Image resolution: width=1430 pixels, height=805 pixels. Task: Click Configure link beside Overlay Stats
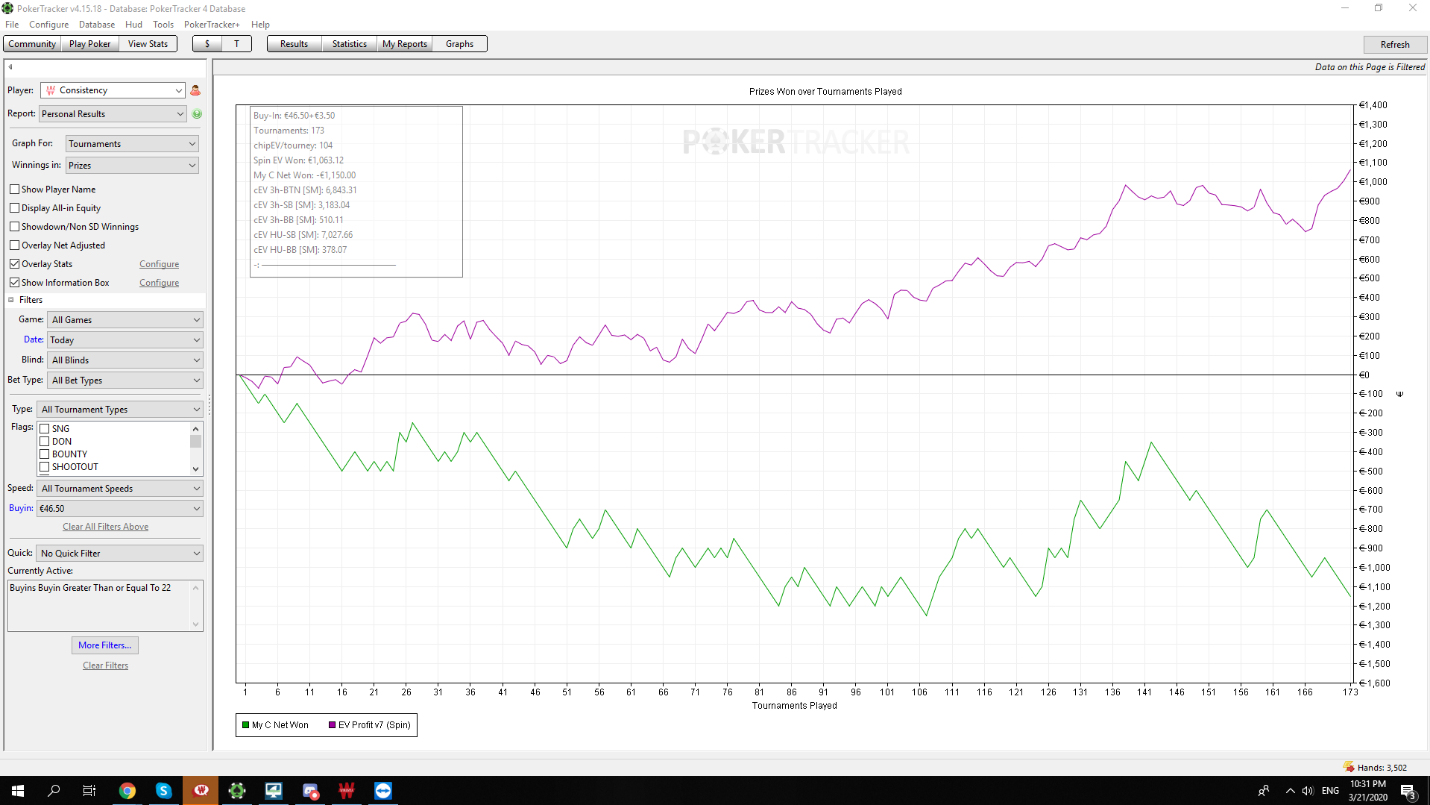159,264
